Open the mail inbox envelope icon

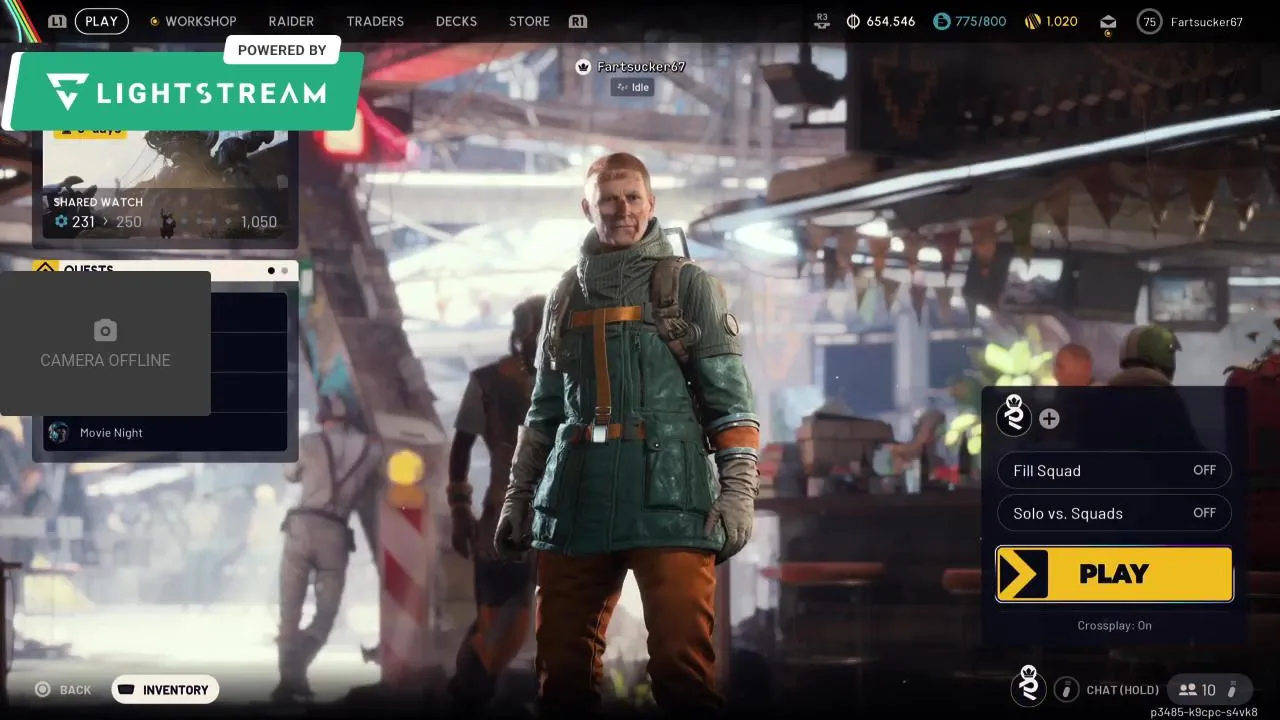pos(1108,23)
